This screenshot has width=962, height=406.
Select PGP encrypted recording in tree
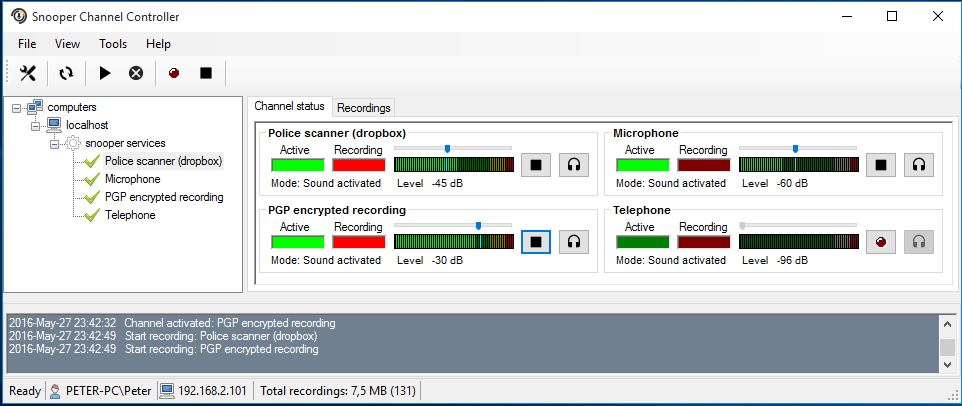click(164, 197)
